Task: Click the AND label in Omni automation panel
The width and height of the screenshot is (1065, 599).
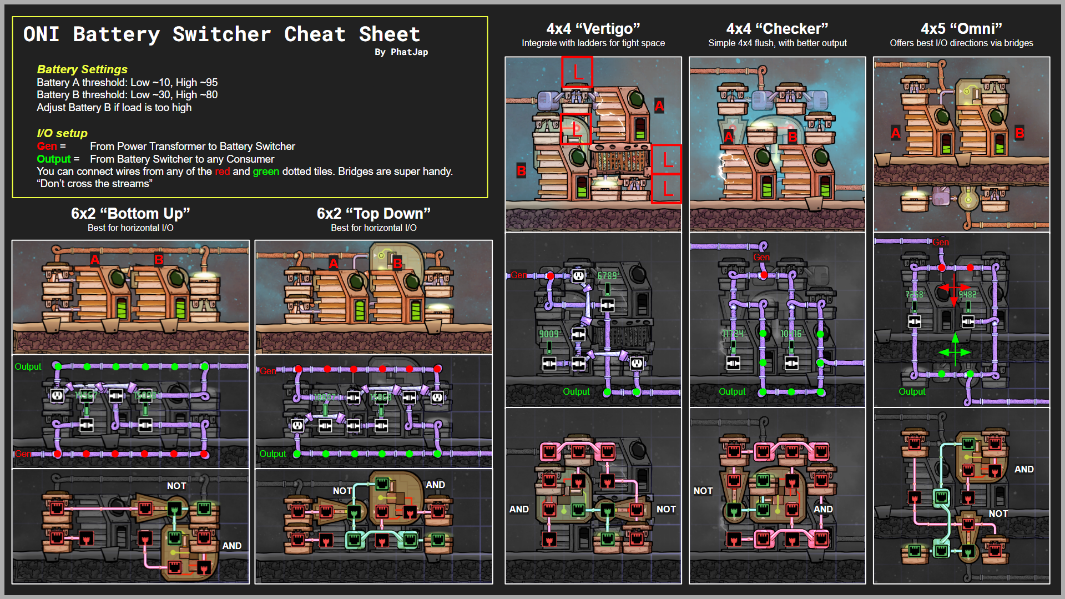Action: click(x=1024, y=469)
